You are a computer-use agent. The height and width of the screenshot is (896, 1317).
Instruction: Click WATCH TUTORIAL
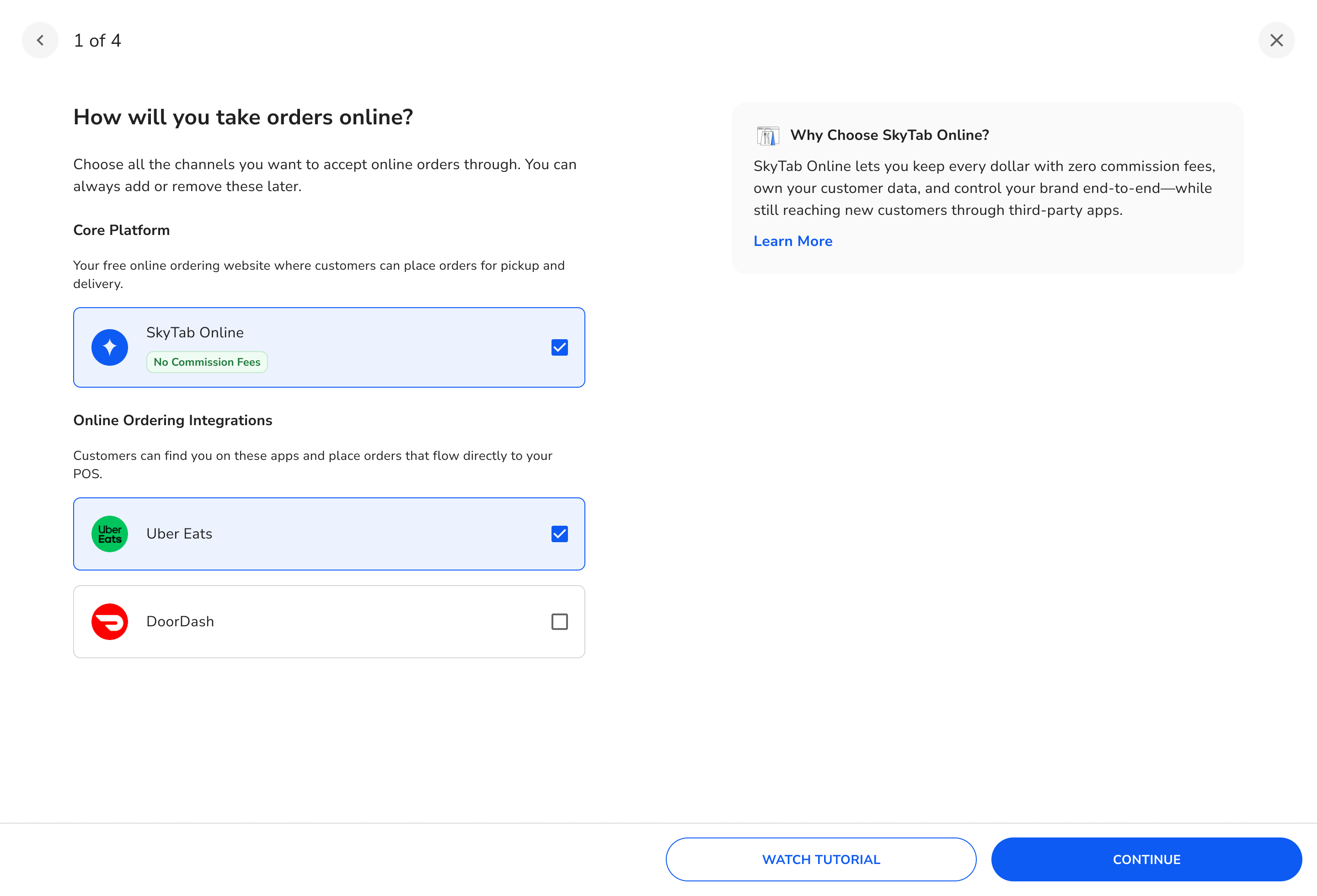click(820, 859)
